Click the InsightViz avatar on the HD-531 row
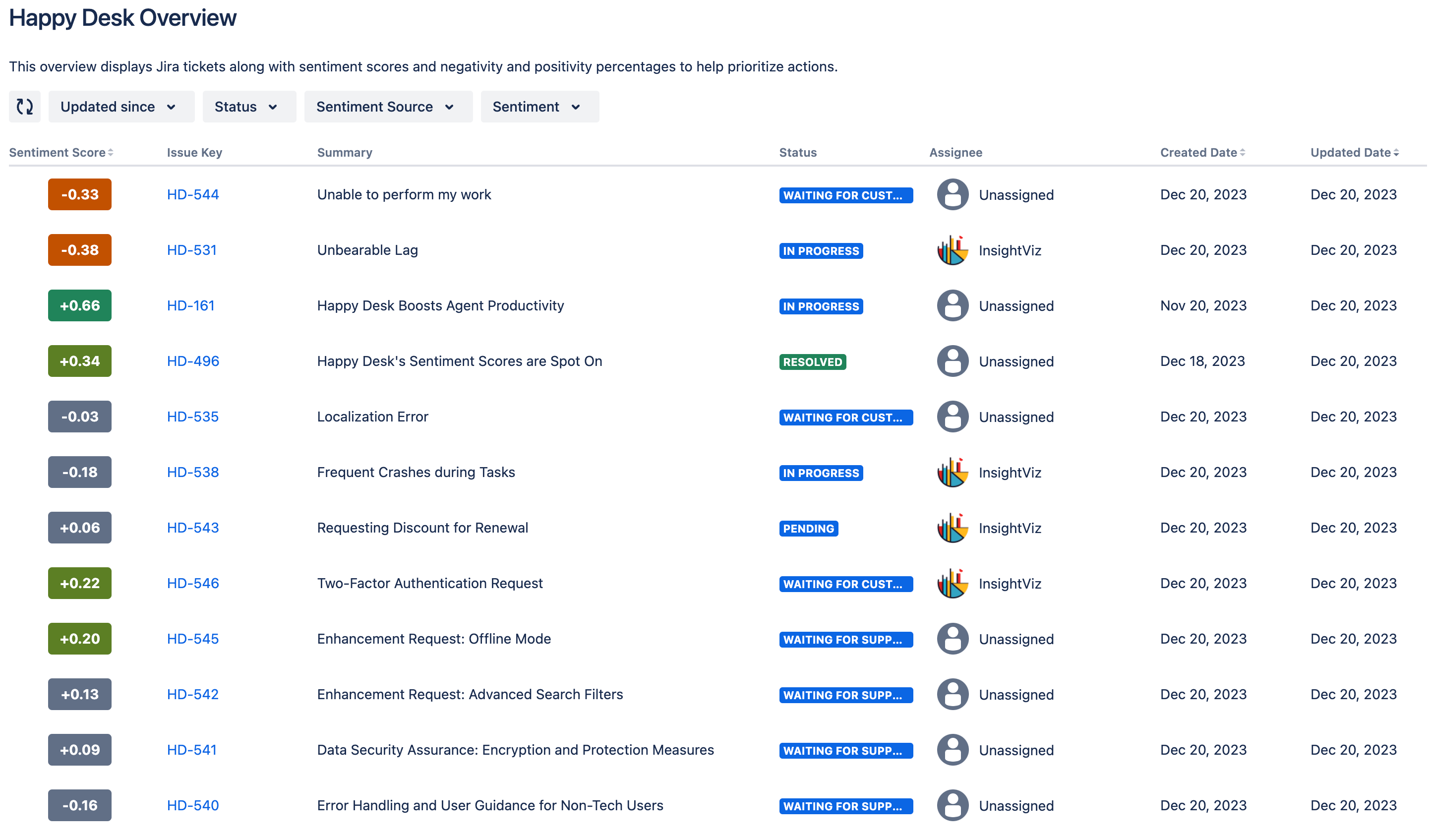 tap(953, 250)
